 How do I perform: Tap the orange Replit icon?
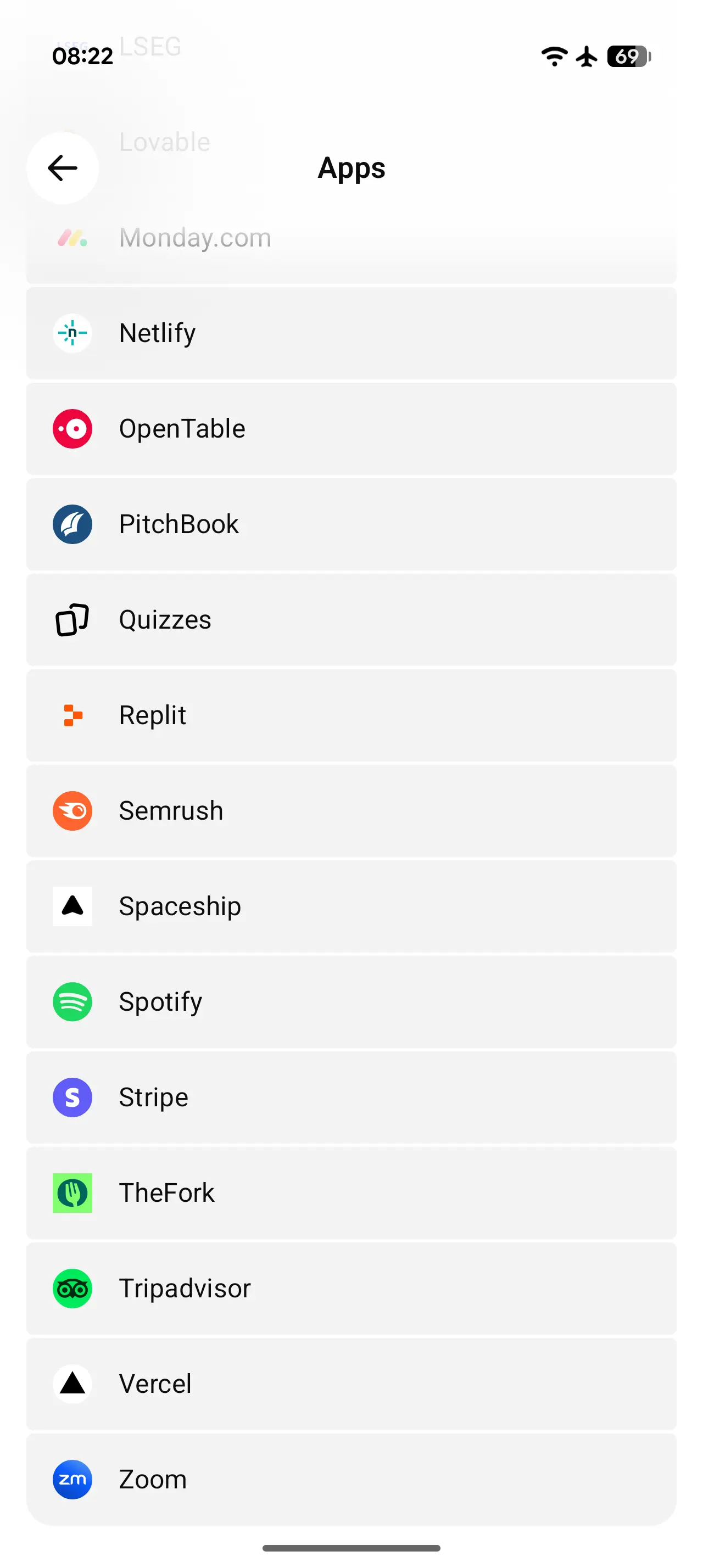coord(72,715)
